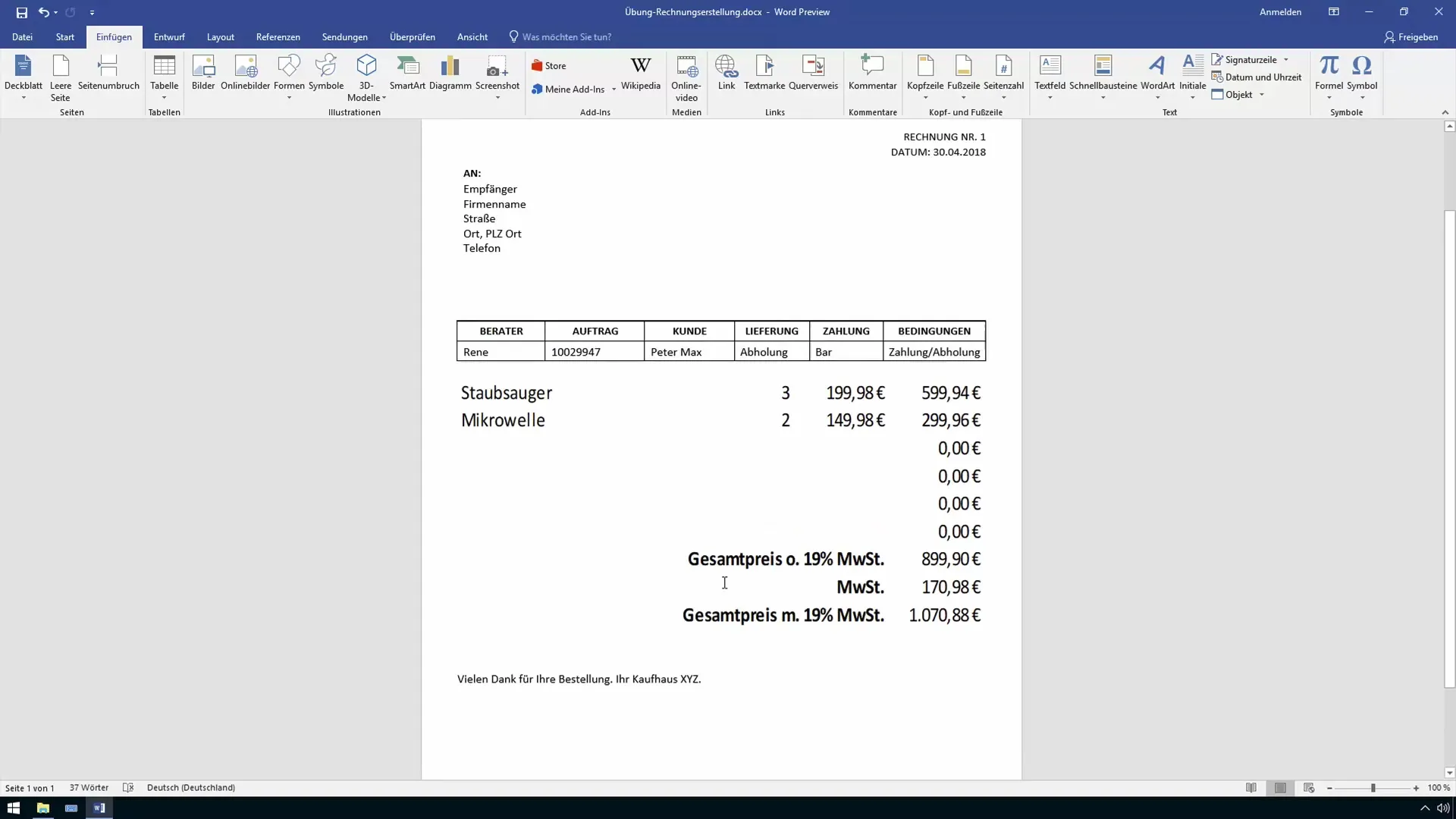Expand Signaturzeile dropdown arrow
The image size is (1456, 819).
(x=1286, y=60)
